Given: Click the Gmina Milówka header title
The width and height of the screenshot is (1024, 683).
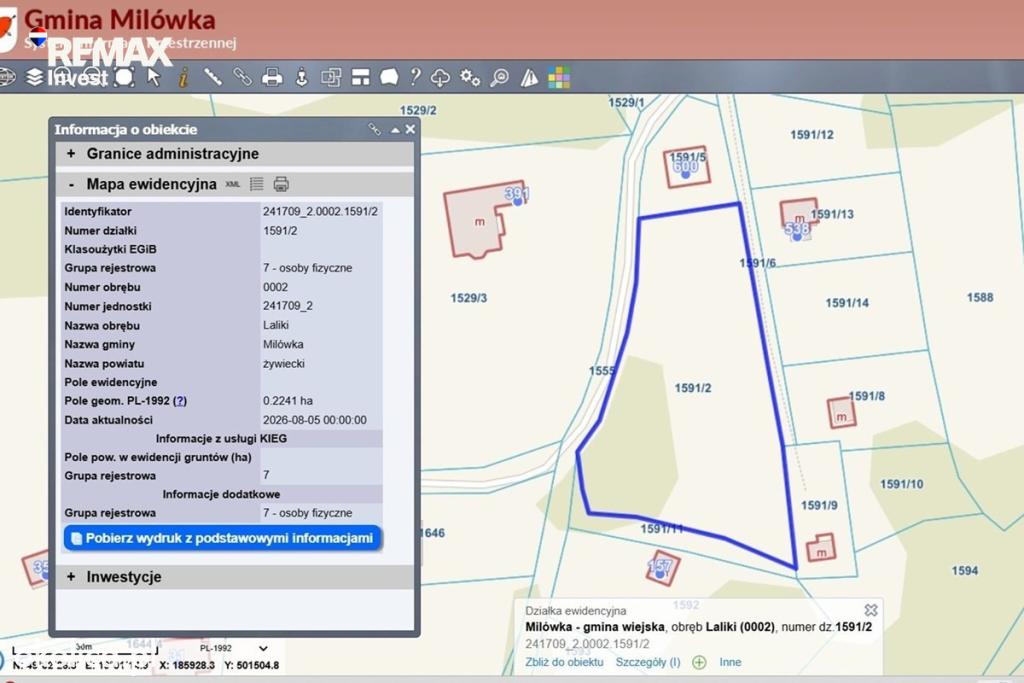Looking at the screenshot, I should coord(120,20).
